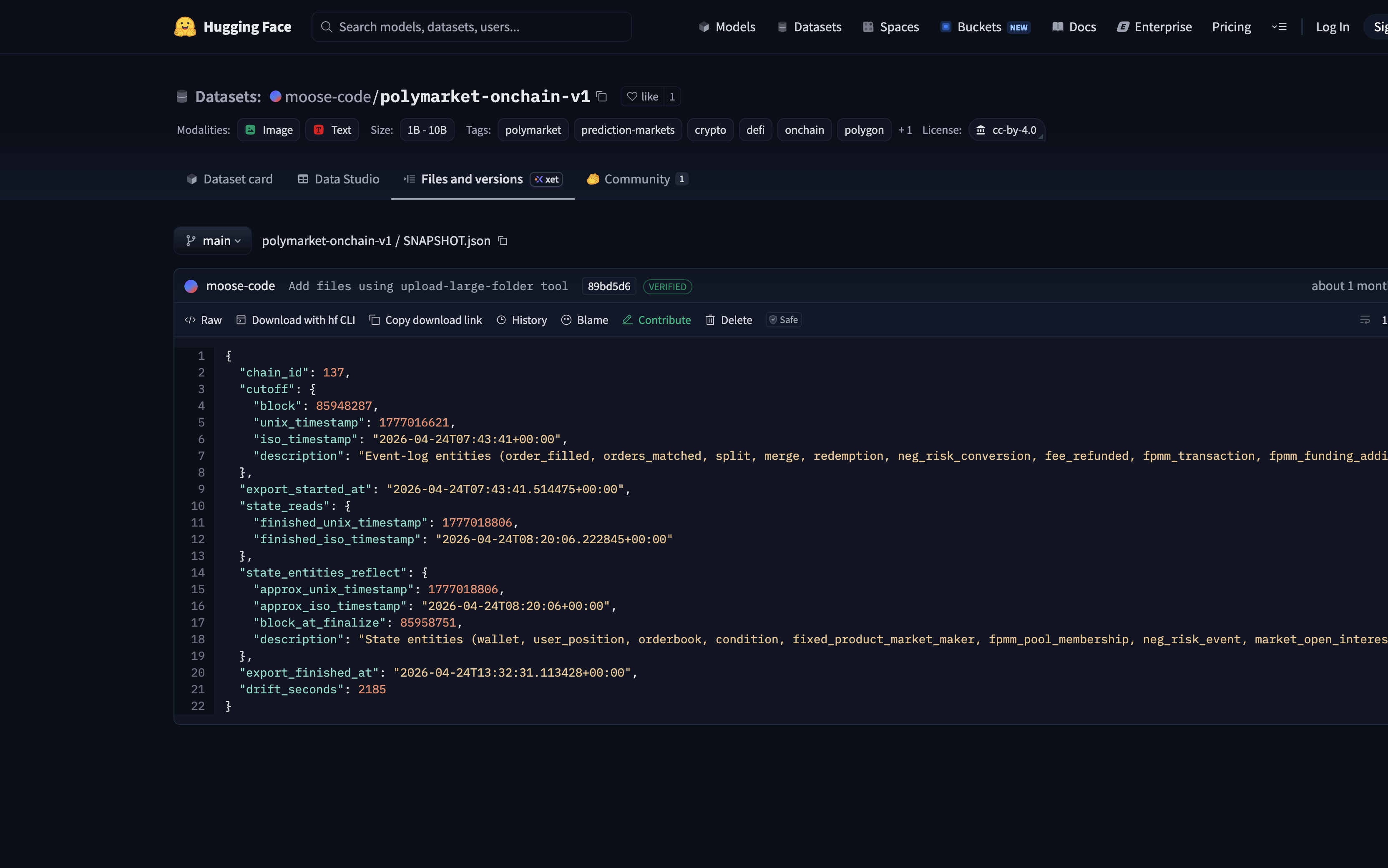Click Download with hf CLI
Screen dimensions: 1388x868
tap(296, 320)
